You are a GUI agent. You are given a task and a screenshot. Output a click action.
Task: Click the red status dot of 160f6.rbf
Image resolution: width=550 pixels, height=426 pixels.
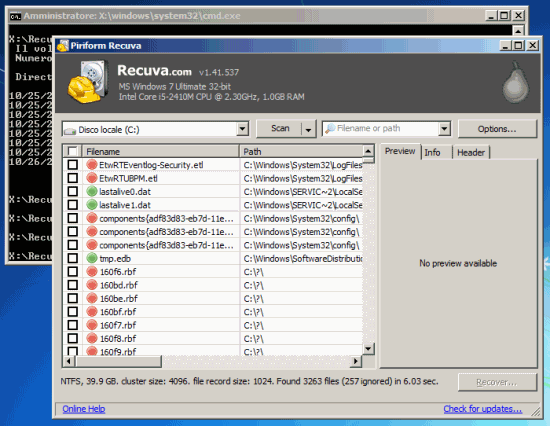click(x=92, y=272)
